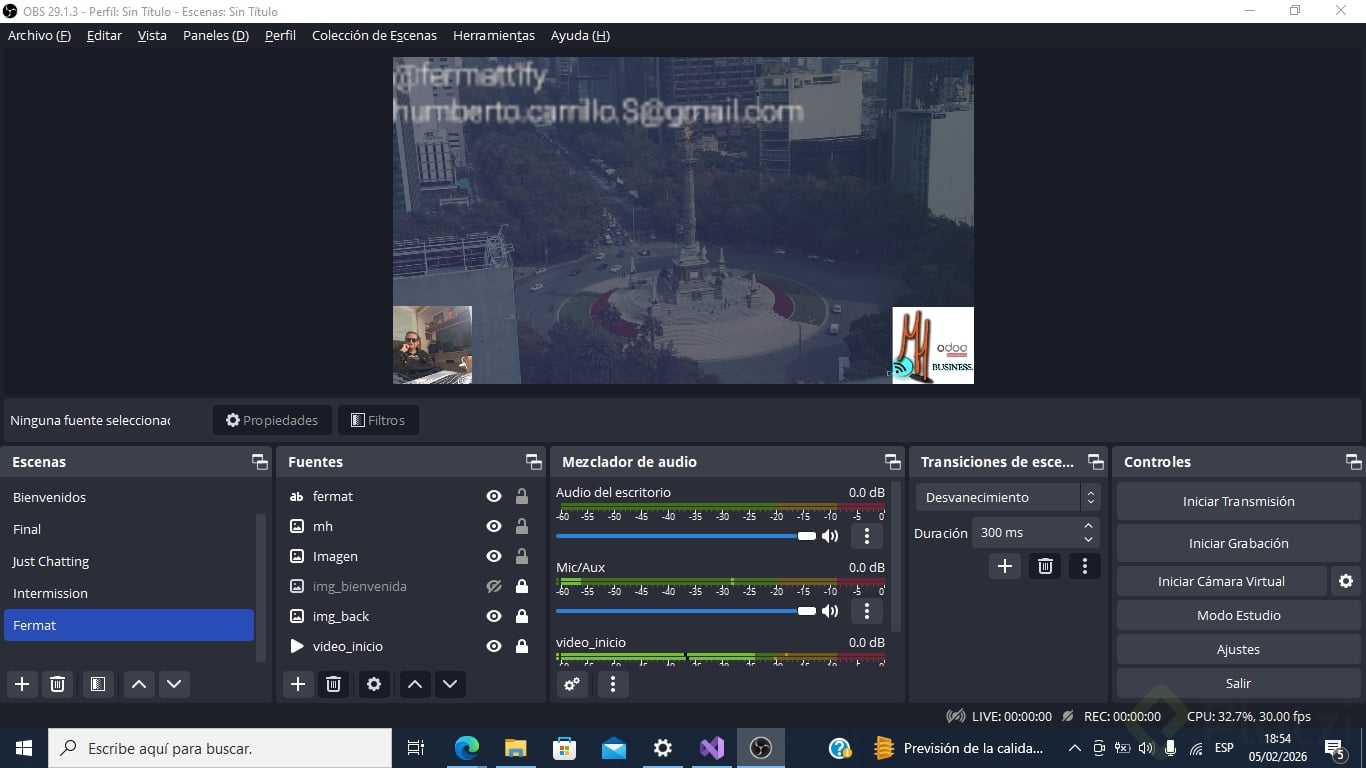
Task: Click the Windows taskbar search box
Action: (x=220, y=748)
